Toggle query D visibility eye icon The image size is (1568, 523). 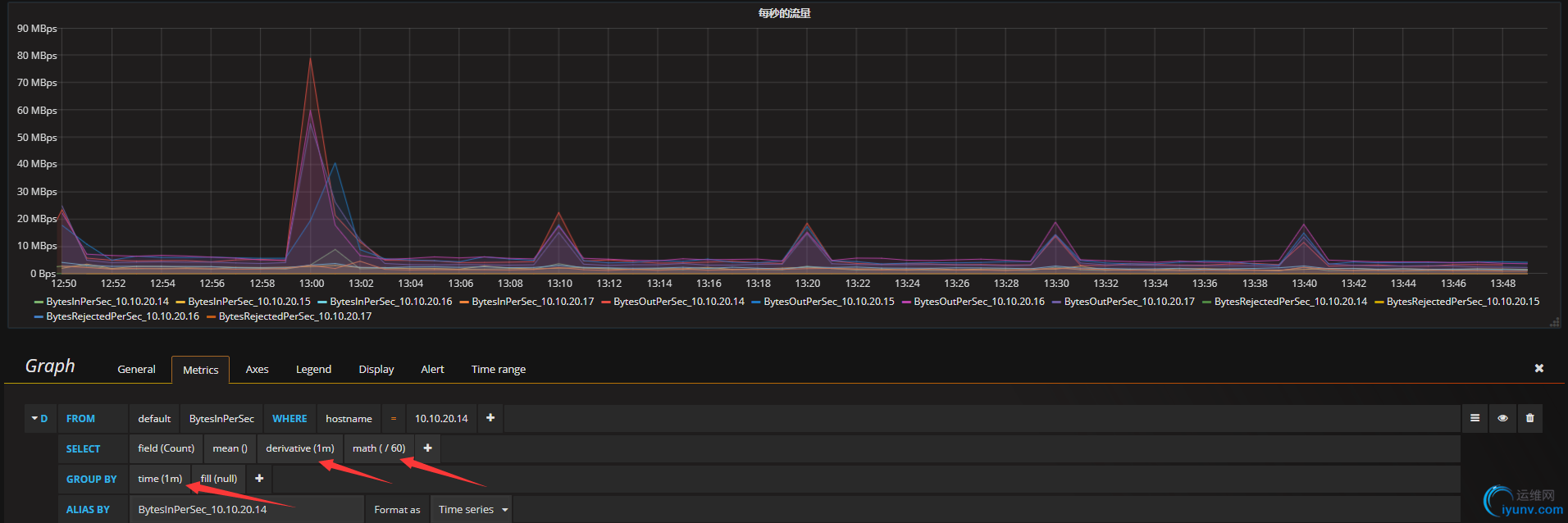[x=1502, y=418]
